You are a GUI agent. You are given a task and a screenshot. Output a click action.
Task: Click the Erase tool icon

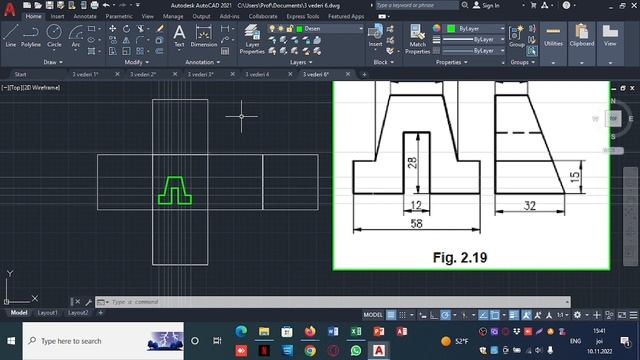[x=160, y=29]
